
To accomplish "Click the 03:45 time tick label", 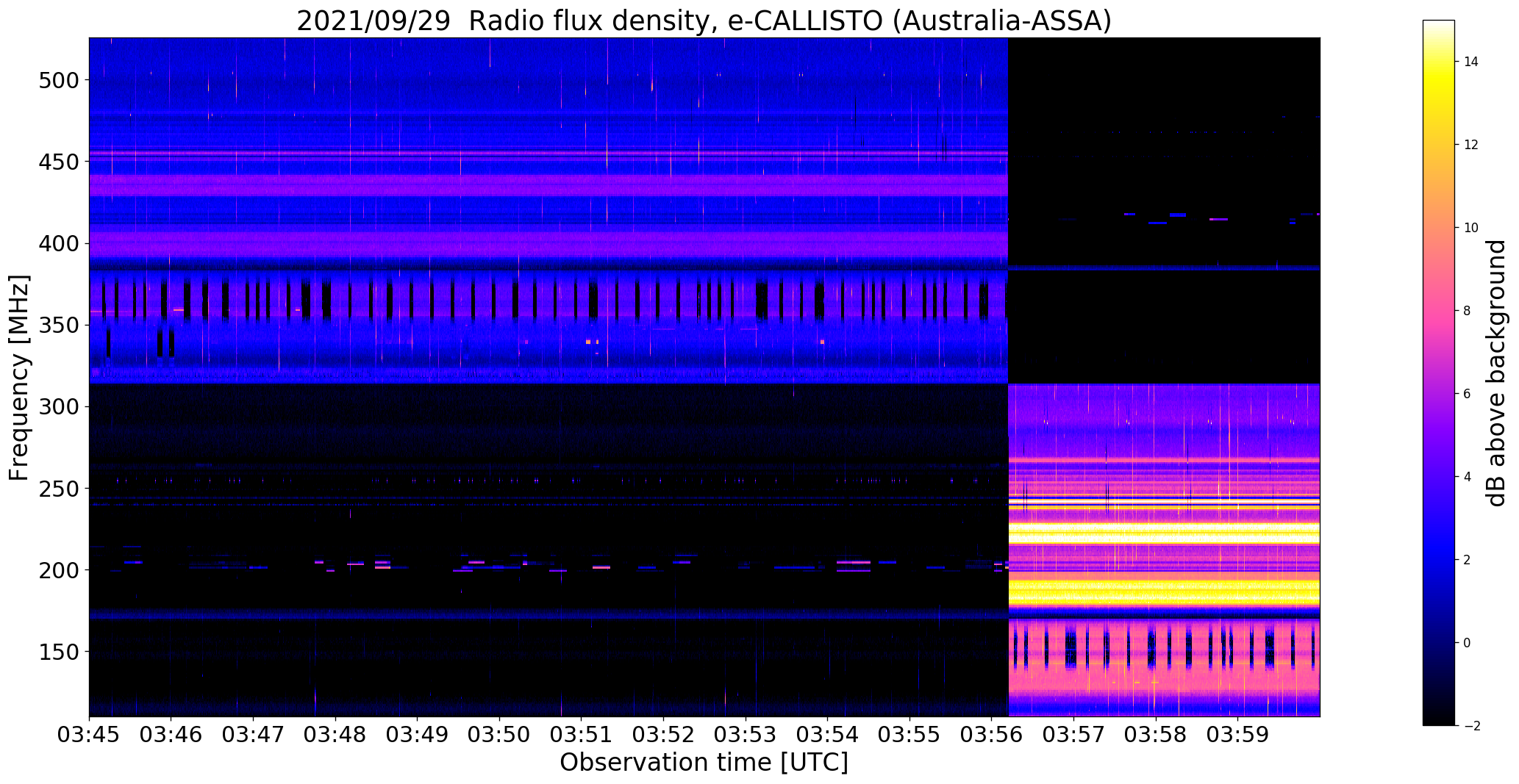I will point(90,735).
